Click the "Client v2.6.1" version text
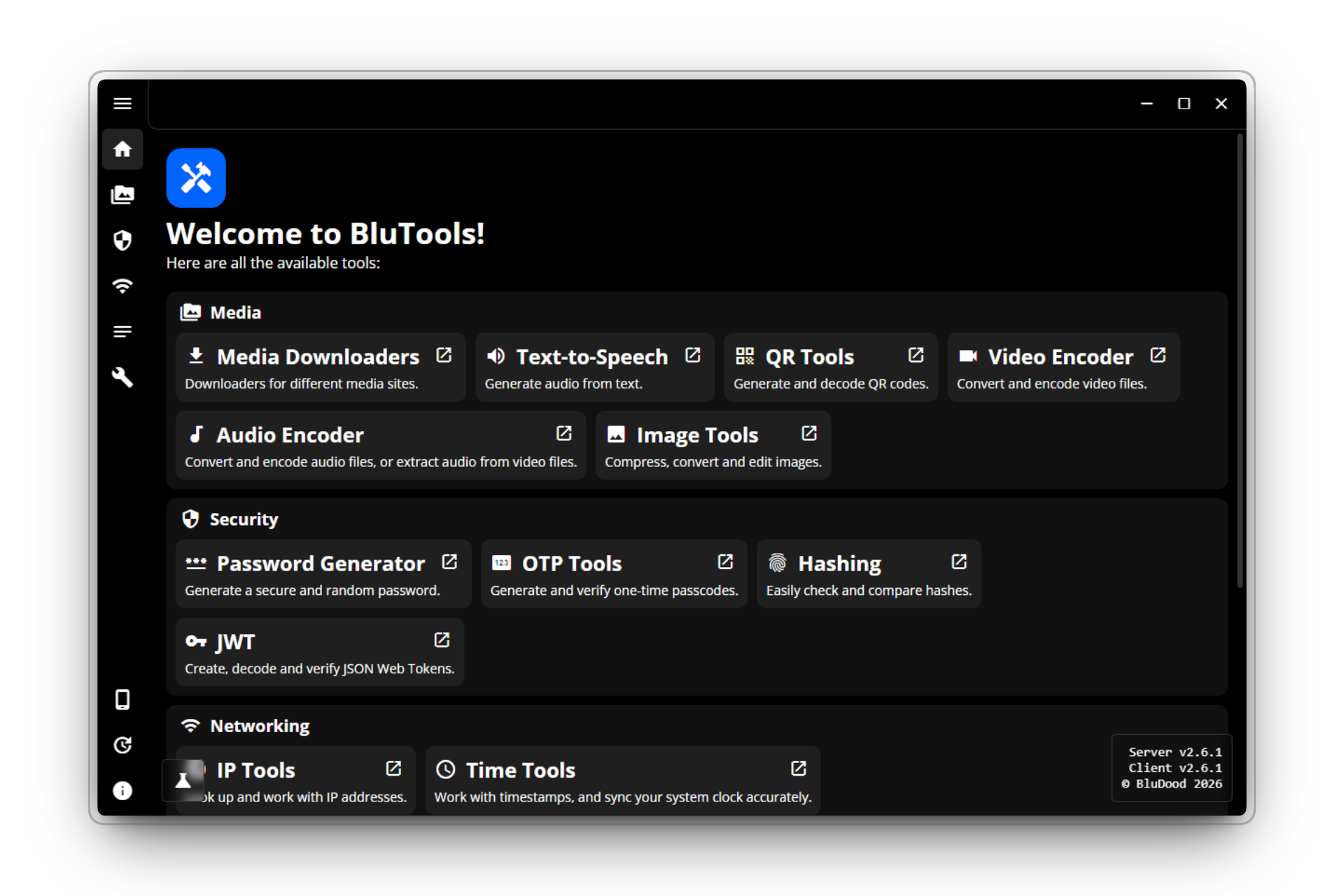 tap(1175, 768)
